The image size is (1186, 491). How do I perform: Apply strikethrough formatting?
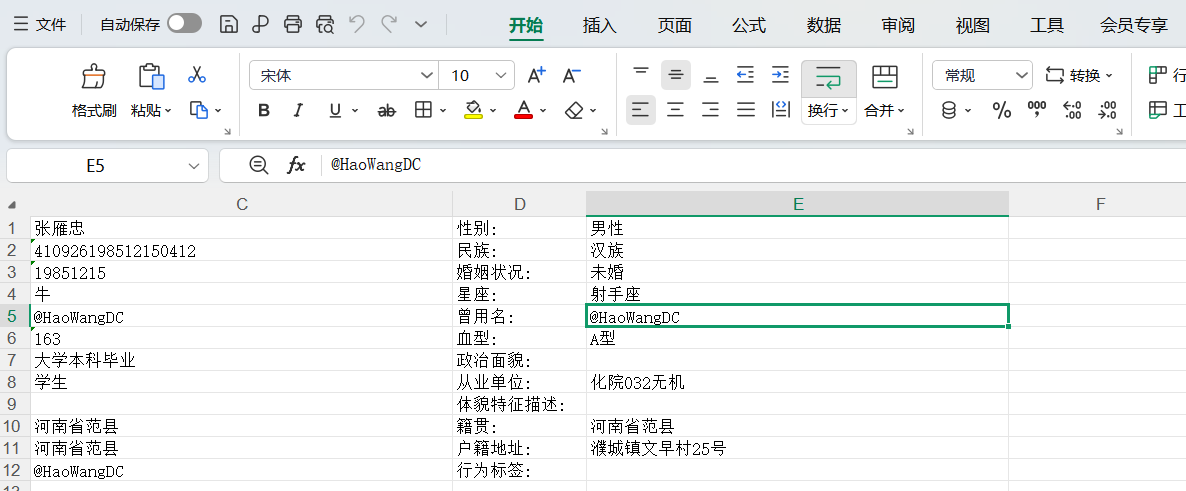(x=387, y=110)
